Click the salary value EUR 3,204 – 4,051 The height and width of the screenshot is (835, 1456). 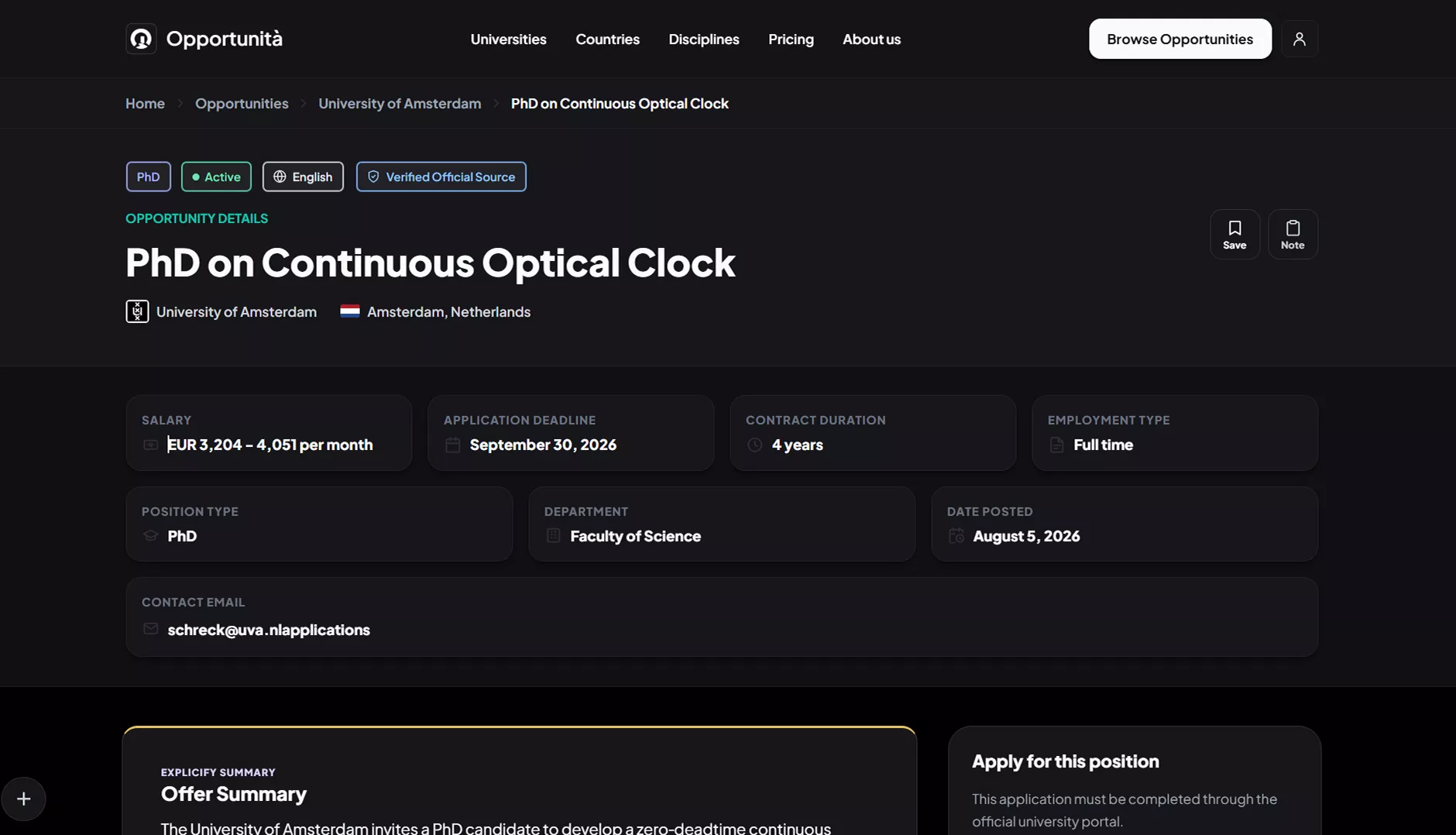232,445
